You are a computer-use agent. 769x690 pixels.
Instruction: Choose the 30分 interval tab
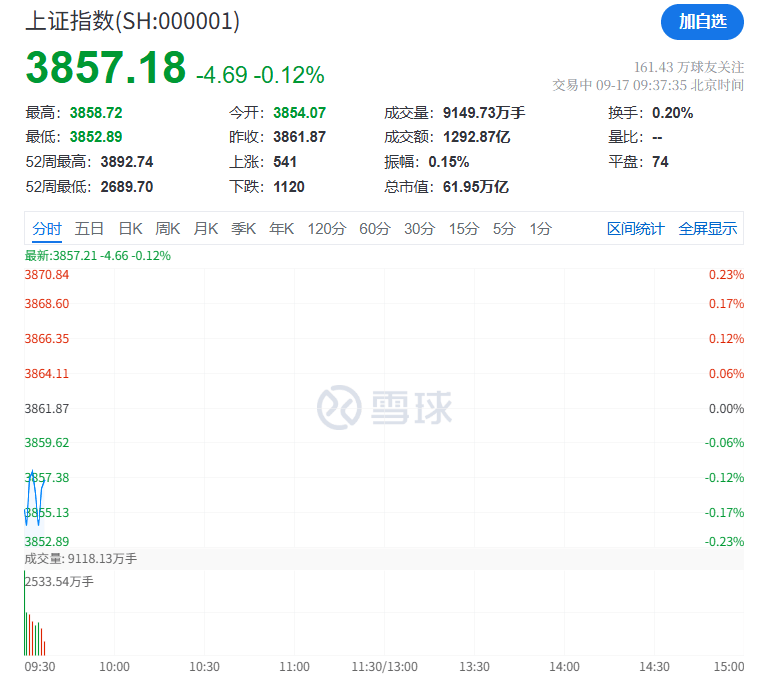419,229
